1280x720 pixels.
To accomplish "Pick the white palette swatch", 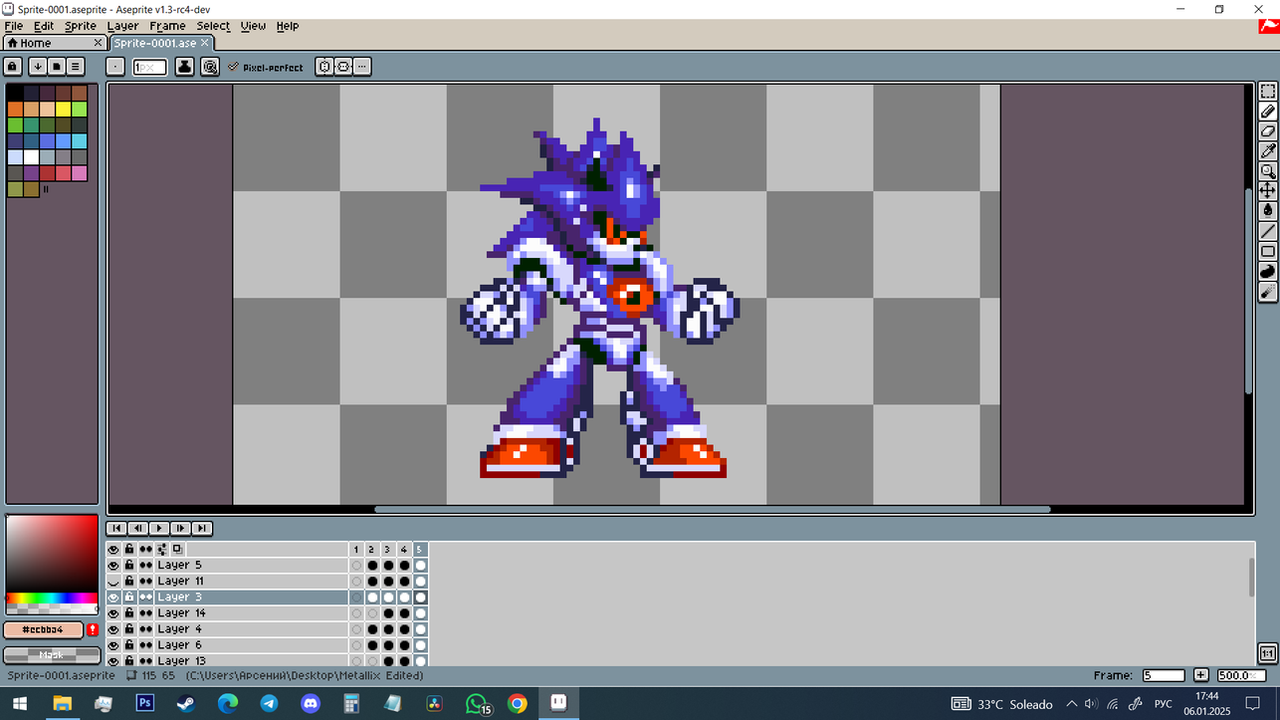I will point(31,157).
